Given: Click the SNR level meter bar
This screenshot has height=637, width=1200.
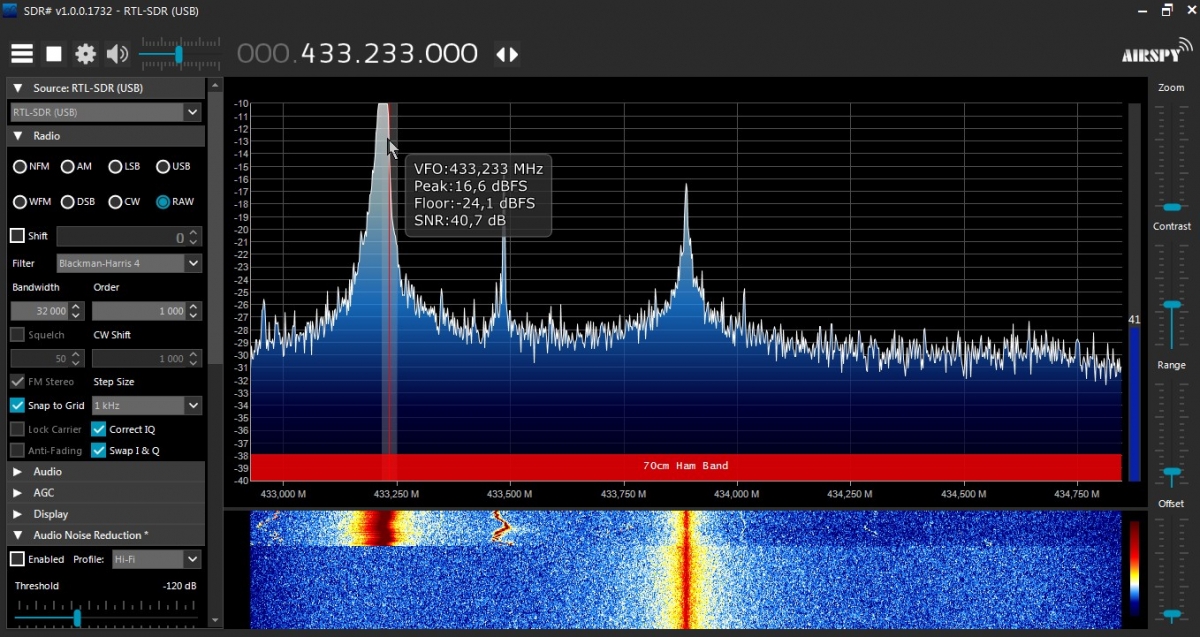Looking at the screenshot, I should [x=1133, y=293].
